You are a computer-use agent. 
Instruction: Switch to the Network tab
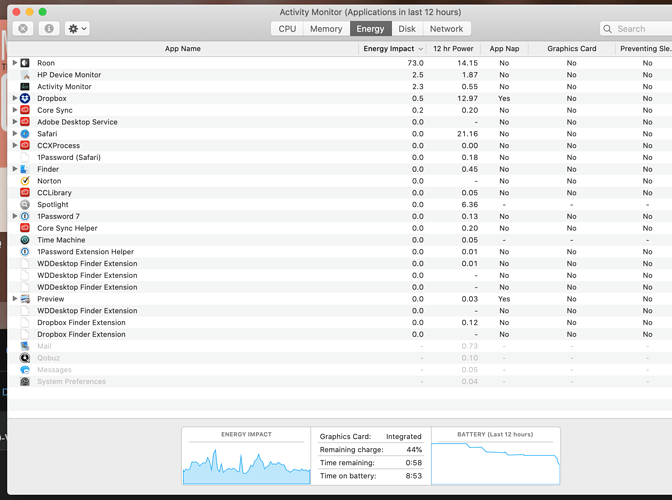(447, 29)
